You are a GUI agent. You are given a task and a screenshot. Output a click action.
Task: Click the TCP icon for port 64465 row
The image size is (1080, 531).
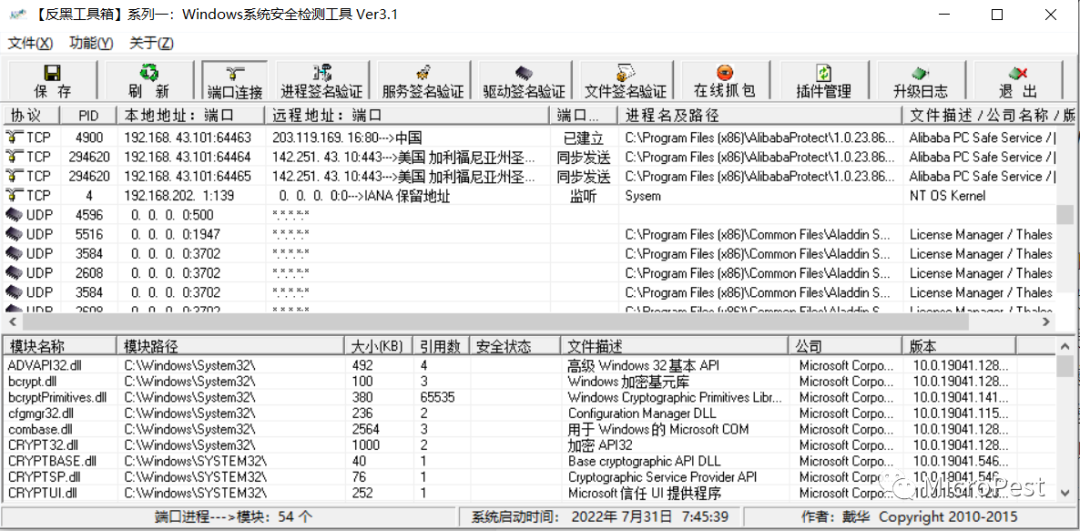click(14, 176)
